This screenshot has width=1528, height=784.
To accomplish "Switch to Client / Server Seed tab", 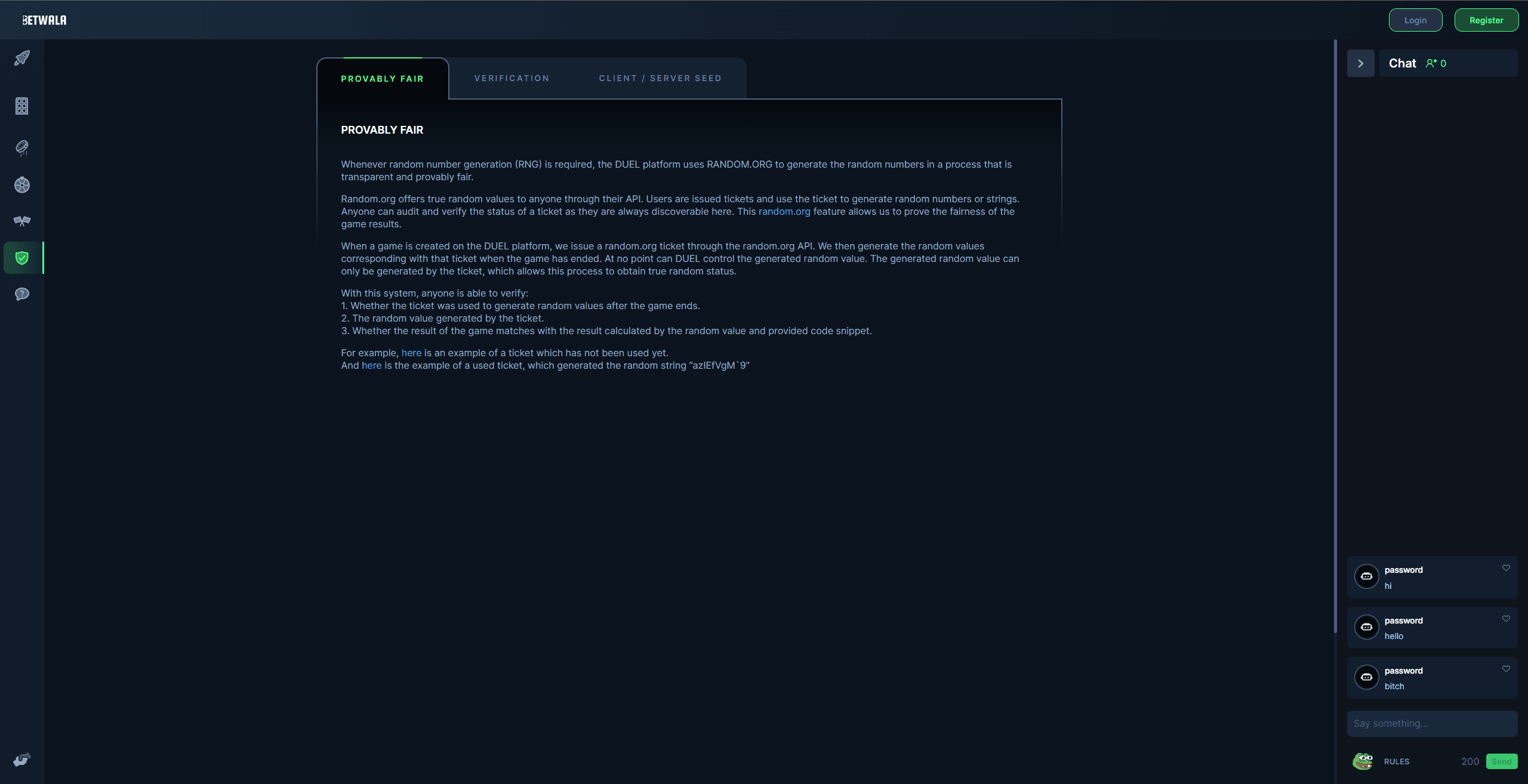I will point(660,78).
